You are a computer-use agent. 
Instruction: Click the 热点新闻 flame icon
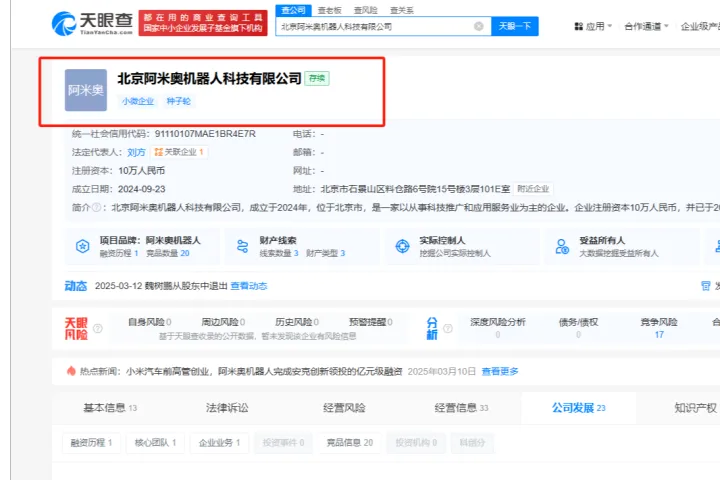pyautogui.click(x=71, y=371)
